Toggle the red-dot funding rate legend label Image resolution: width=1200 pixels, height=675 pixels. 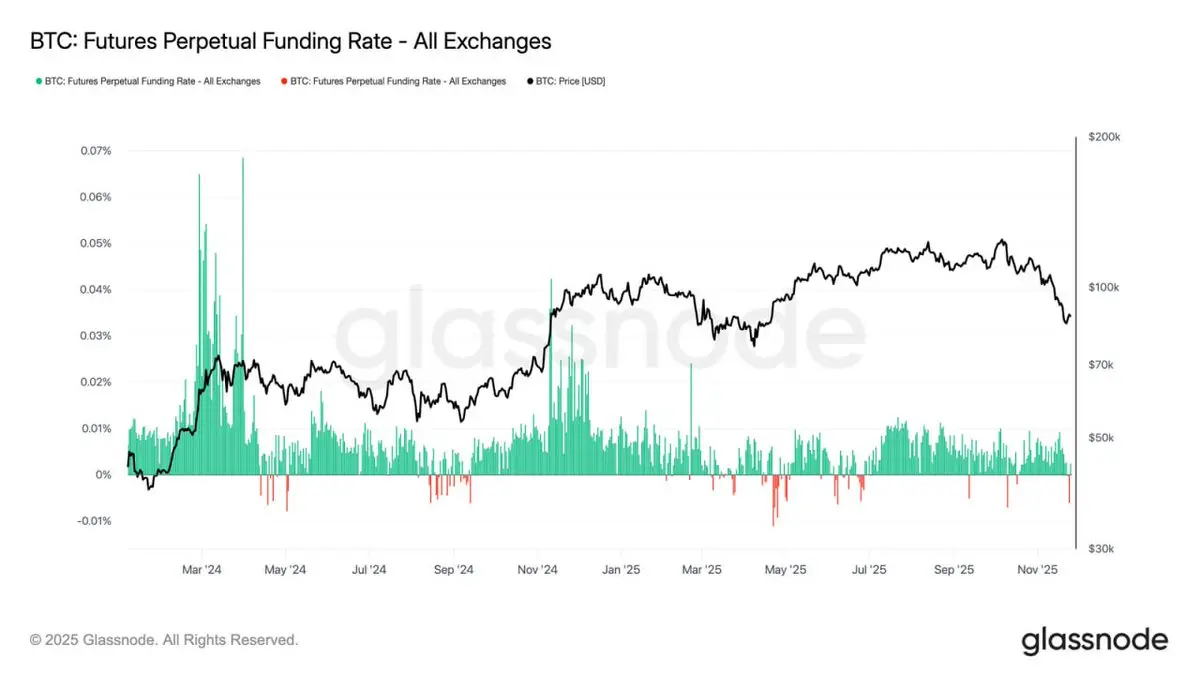tap(398, 81)
